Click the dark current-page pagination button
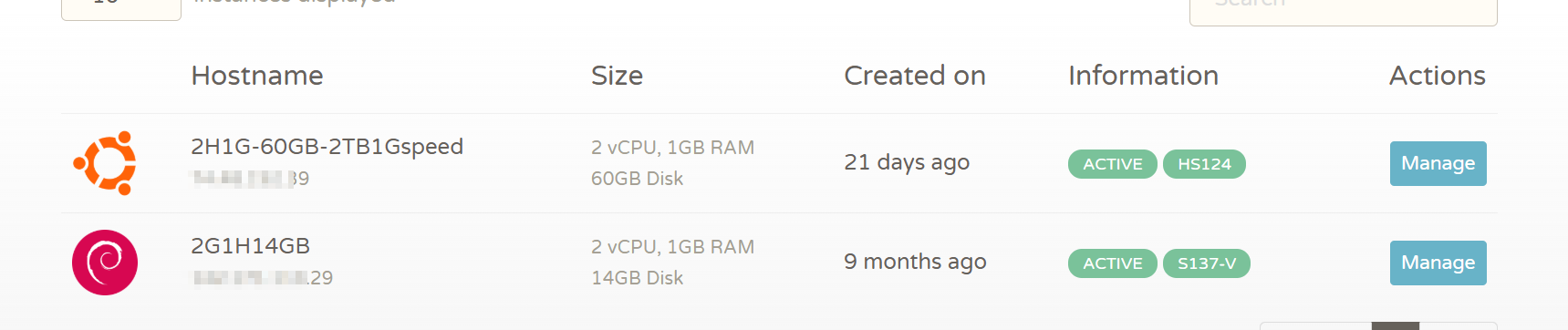 [1396, 325]
